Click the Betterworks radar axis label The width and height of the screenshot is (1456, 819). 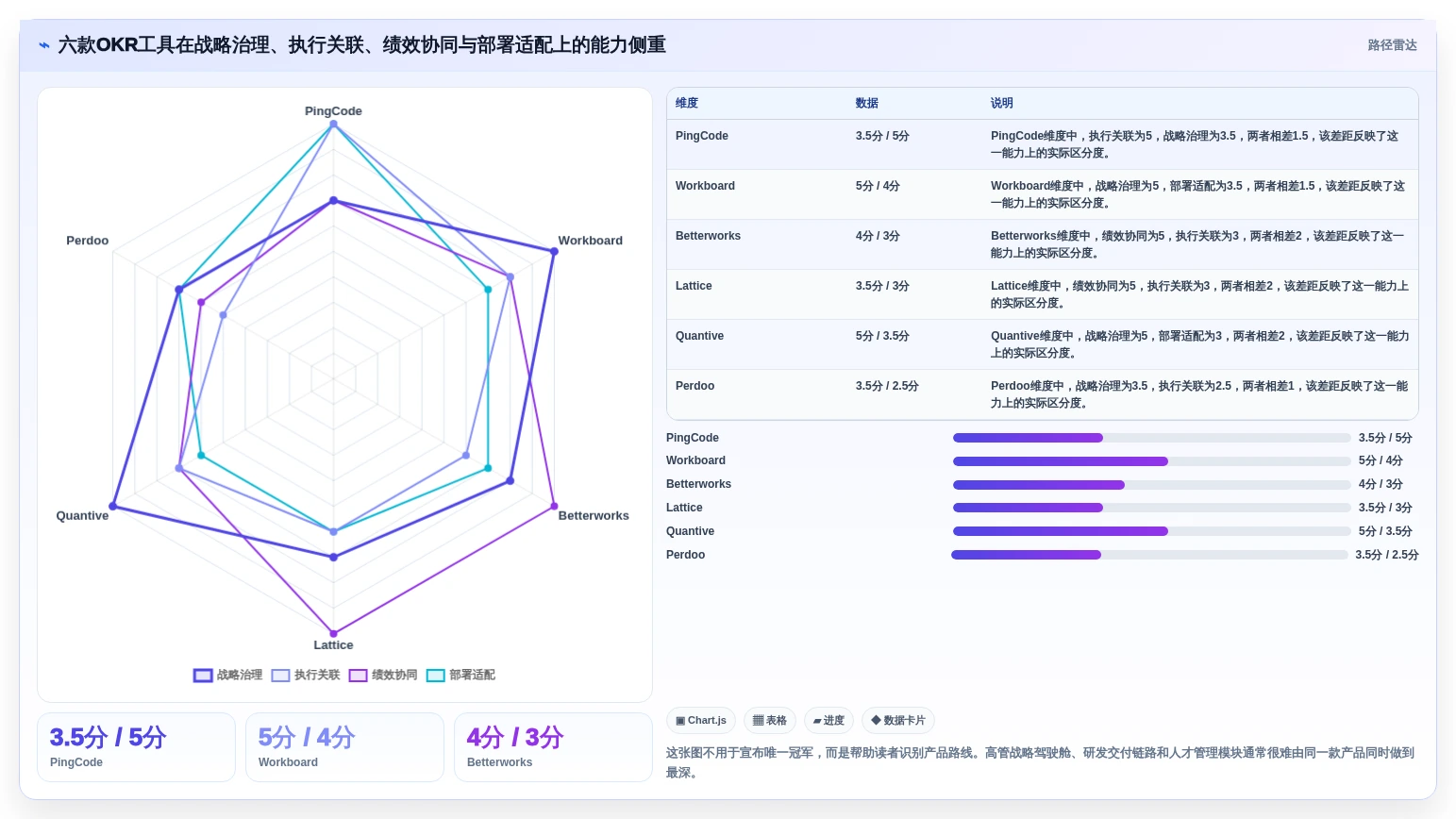594,515
